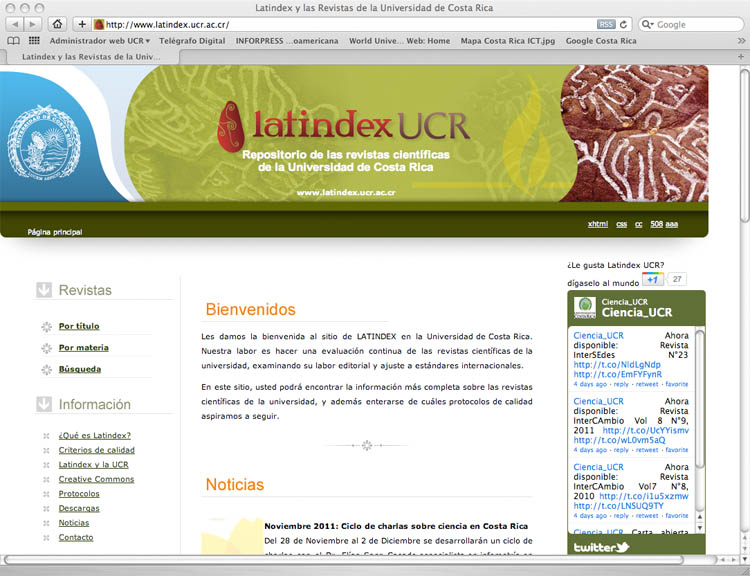The image size is (750, 576).
Task: Click the xhtml footer link
Action: click(x=598, y=224)
